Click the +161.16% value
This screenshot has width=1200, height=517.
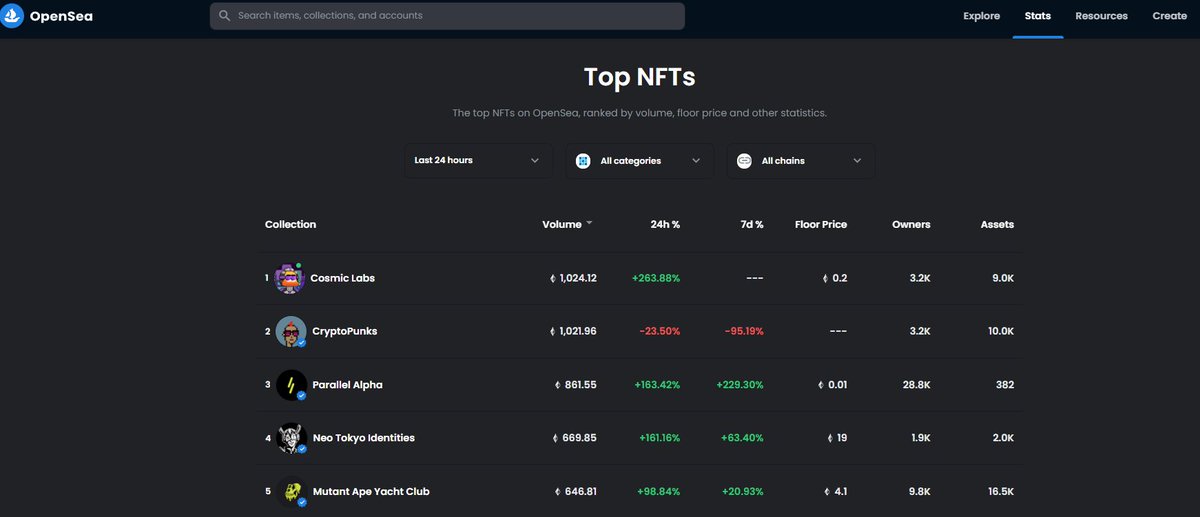point(658,438)
